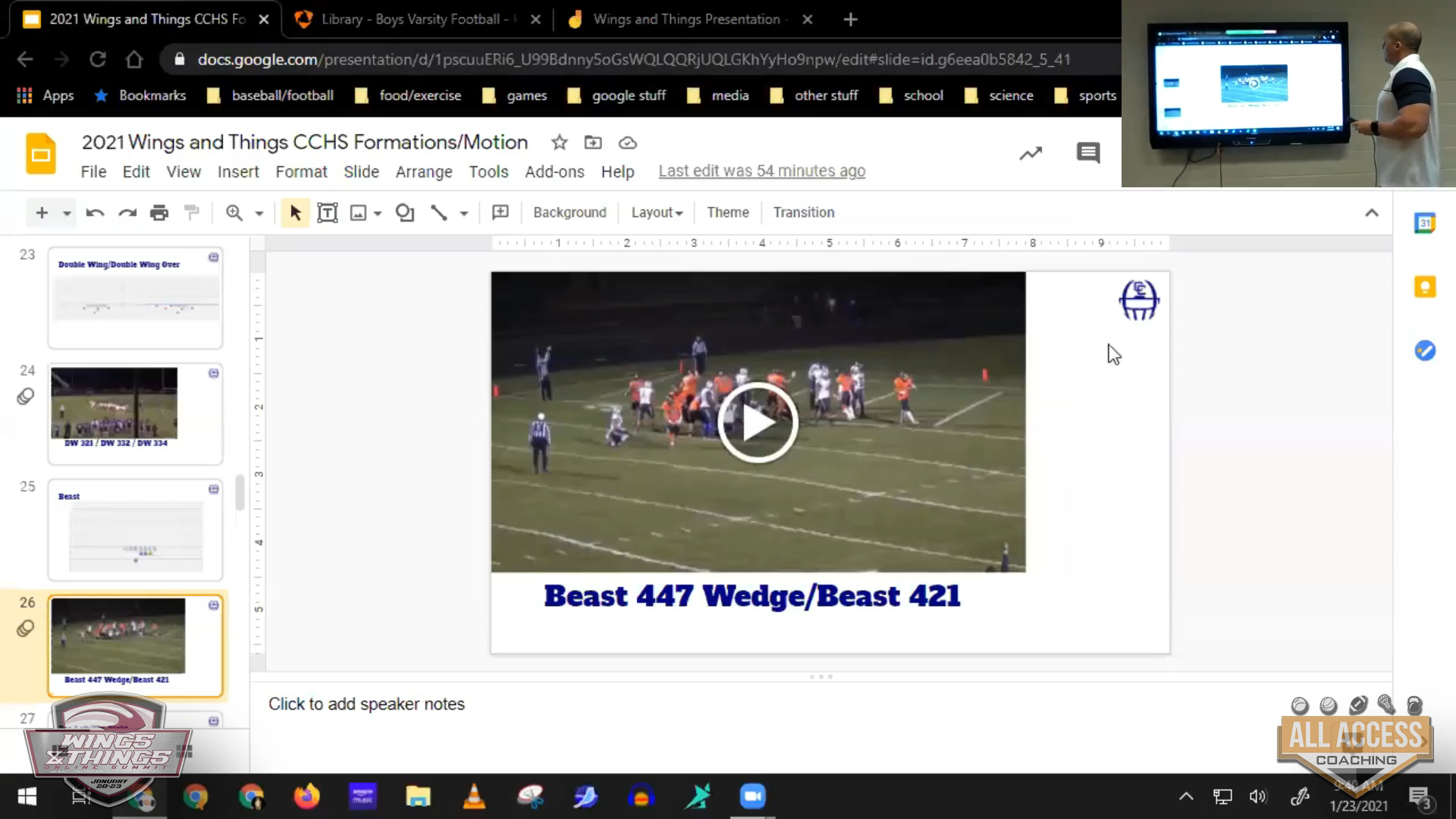Select slide 26 Beast 447 Wedge thumbnail

[x=136, y=646]
